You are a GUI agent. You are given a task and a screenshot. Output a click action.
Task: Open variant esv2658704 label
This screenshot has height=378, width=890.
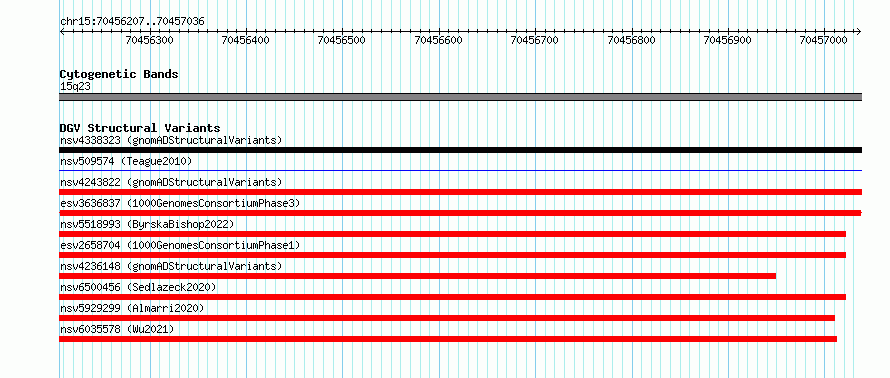(x=180, y=245)
